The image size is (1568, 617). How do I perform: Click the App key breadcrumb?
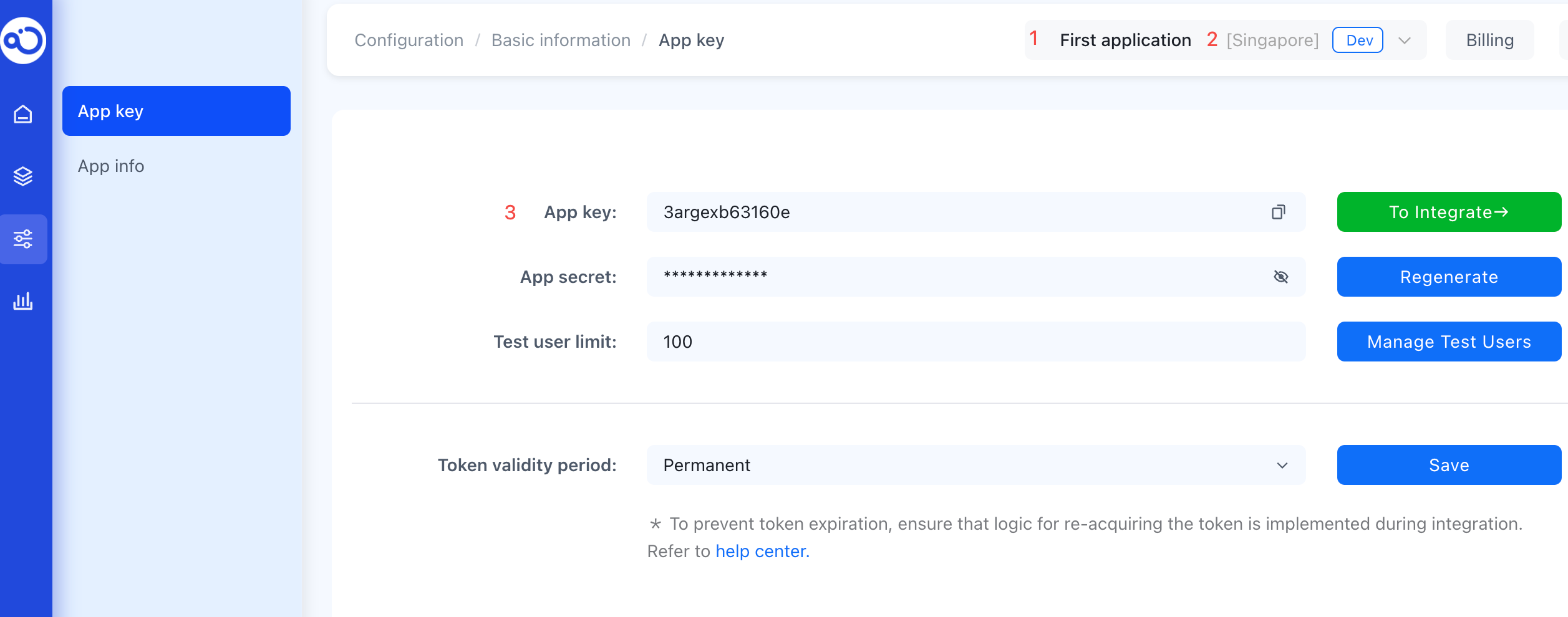691,41
